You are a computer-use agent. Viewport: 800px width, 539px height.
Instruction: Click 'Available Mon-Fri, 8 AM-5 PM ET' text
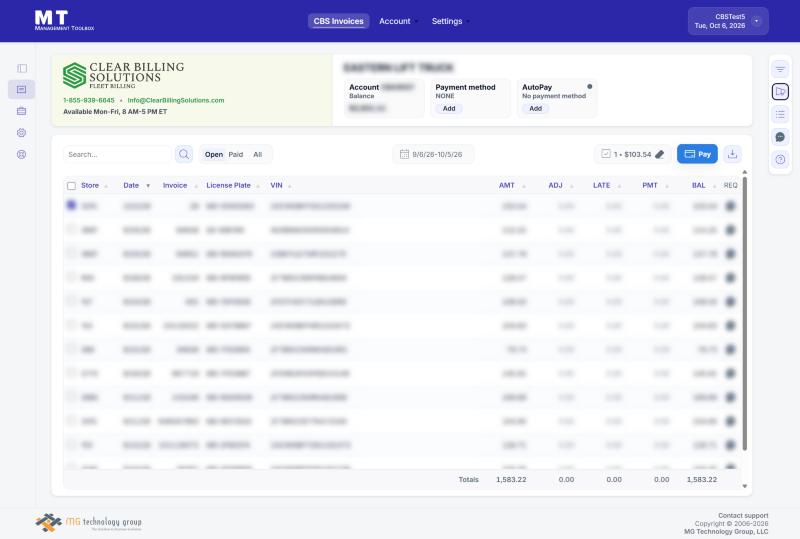pos(115,112)
